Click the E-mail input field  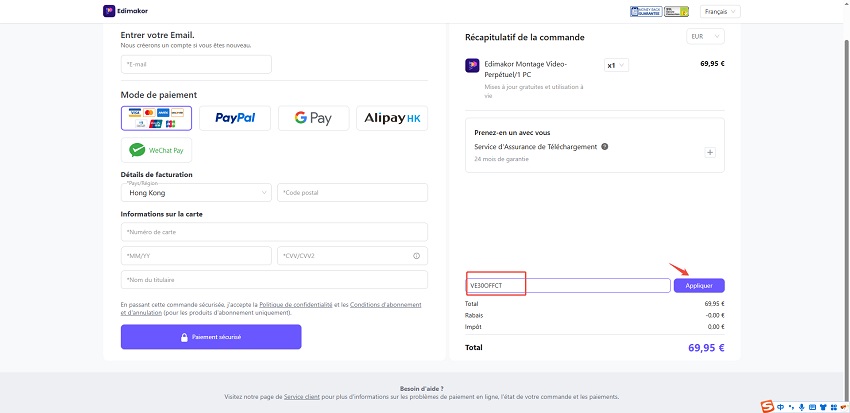(x=196, y=64)
